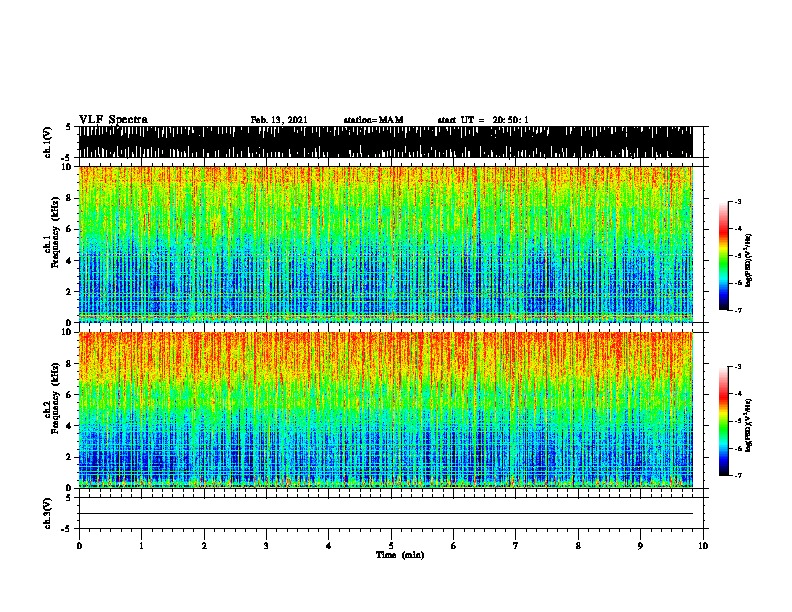The image size is (792, 612).
Task: Select the "ch.1(V)" axis label
Action: coord(48,142)
